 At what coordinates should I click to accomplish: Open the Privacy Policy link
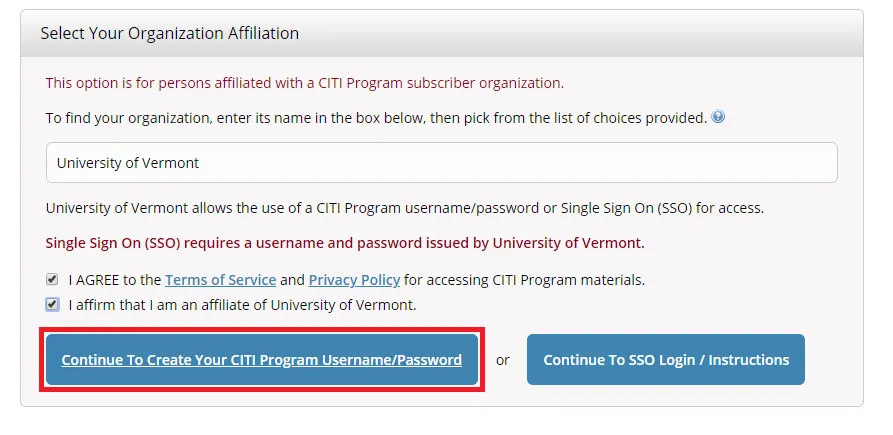(354, 280)
